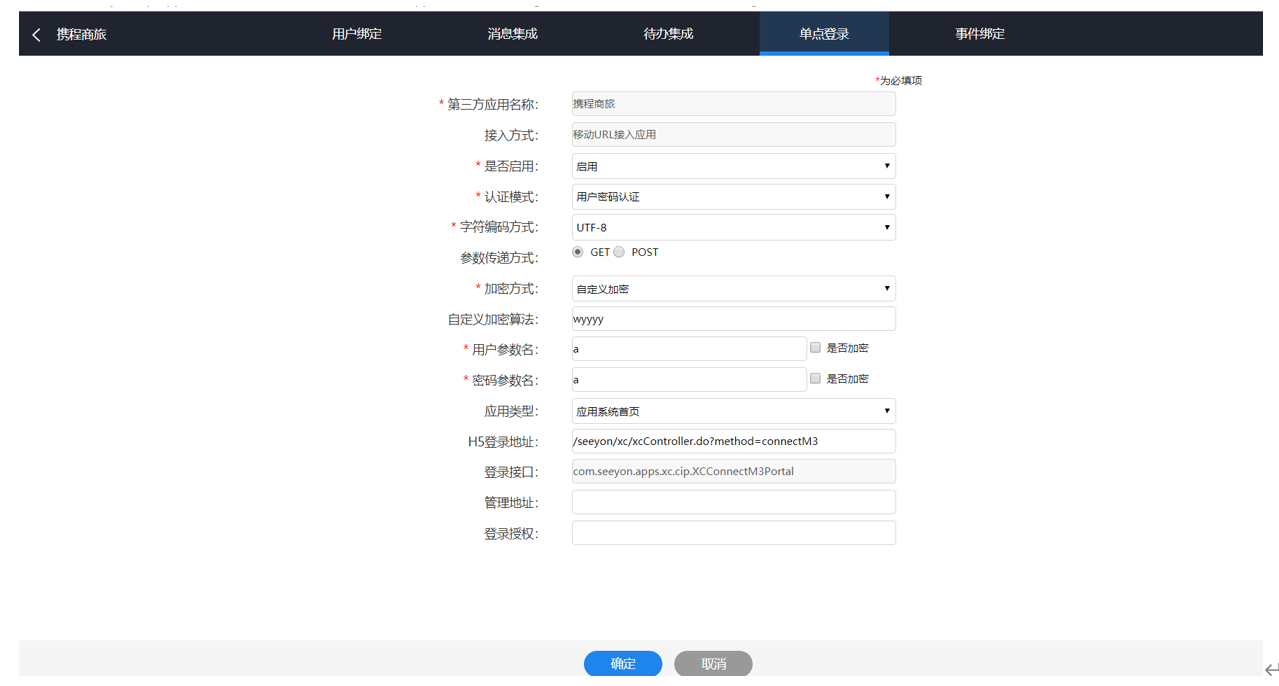Open the 消息集成 tab
This screenshot has height=686, width=1279.
513,34
